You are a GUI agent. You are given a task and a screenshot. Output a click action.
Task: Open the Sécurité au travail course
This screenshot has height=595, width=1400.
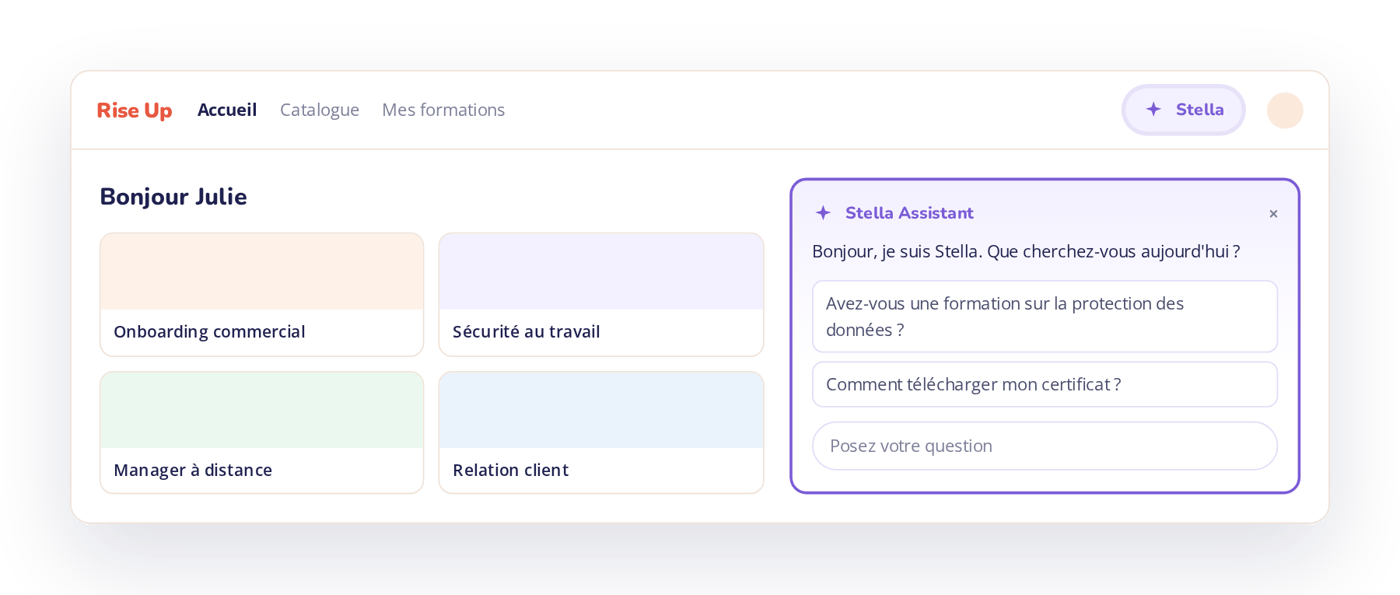click(601, 294)
